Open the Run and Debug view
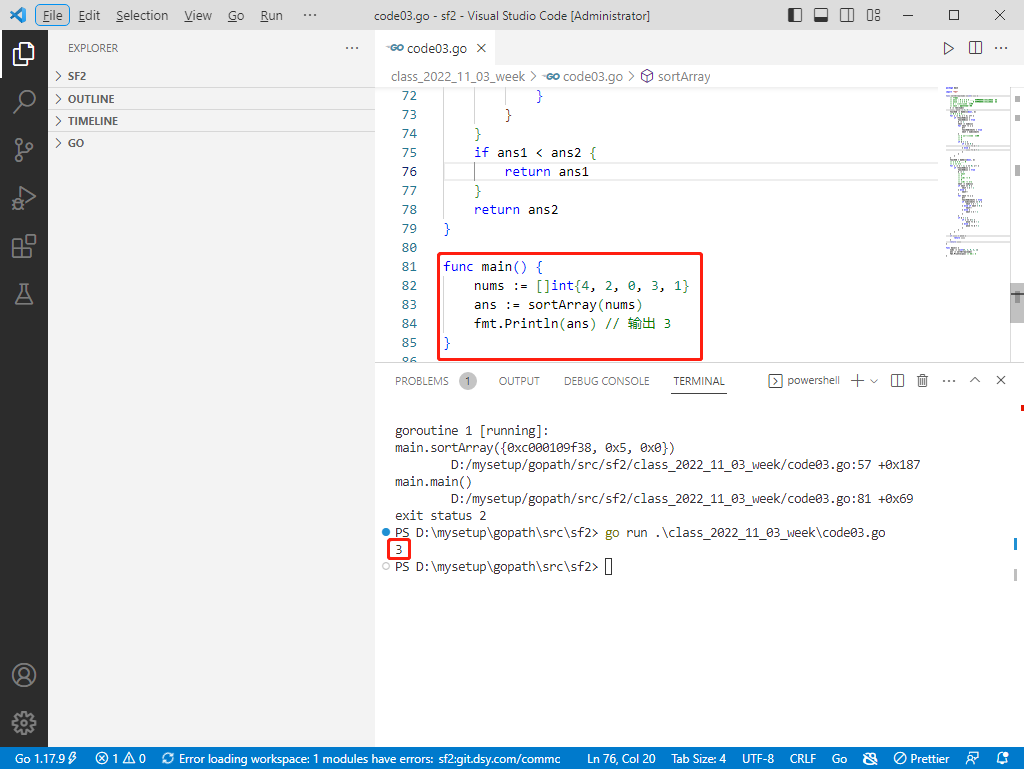Viewport: 1024px width, 769px height. pyautogui.click(x=24, y=198)
